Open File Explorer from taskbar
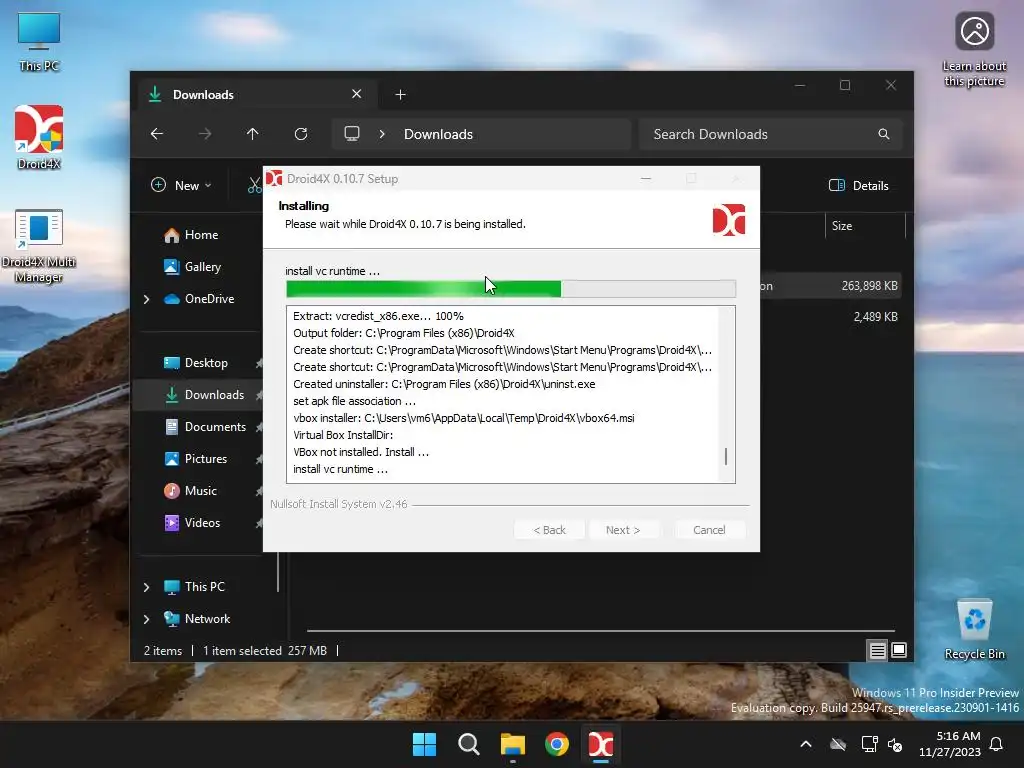1024x768 pixels. tap(513, 744)
